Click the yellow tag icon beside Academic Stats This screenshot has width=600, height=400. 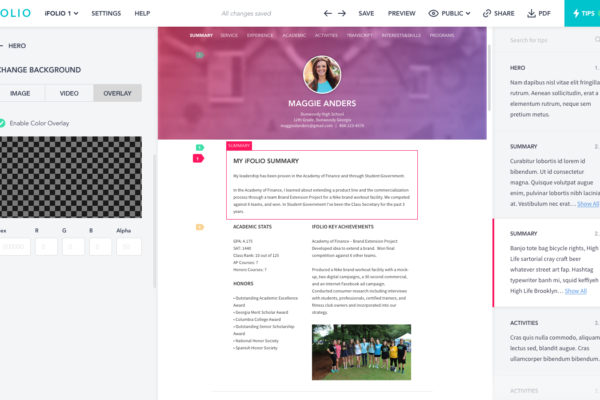pos(200,227)
